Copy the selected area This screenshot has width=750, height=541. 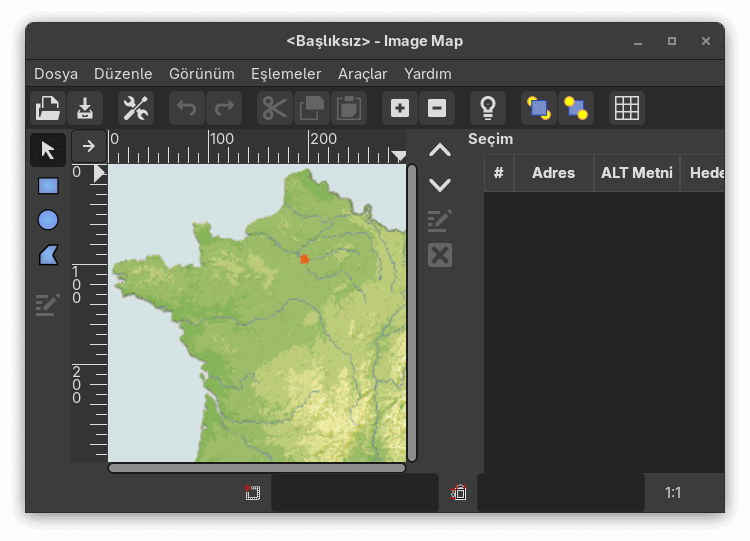click(311, 108)
